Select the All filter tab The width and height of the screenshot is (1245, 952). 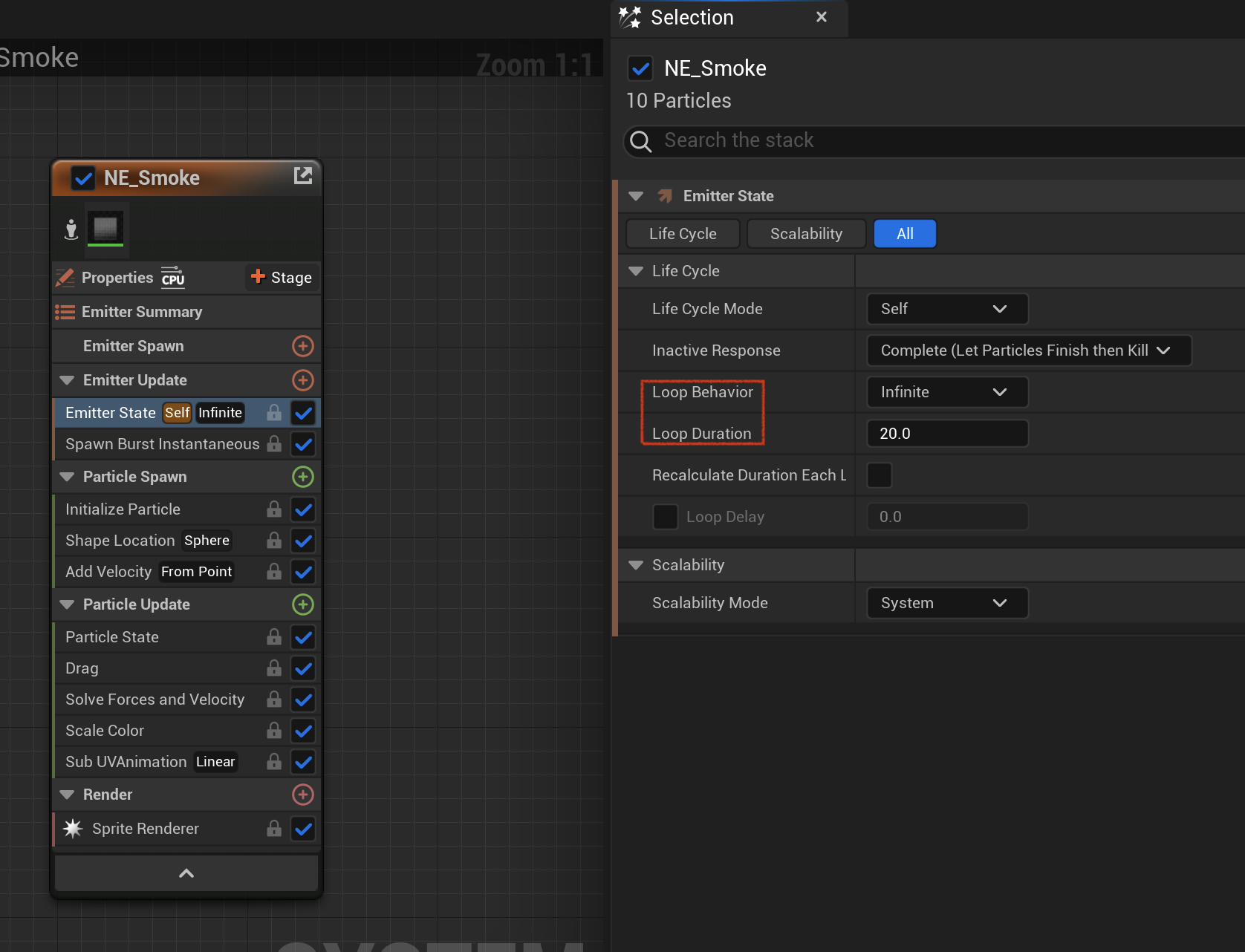[x=905, y=234]
